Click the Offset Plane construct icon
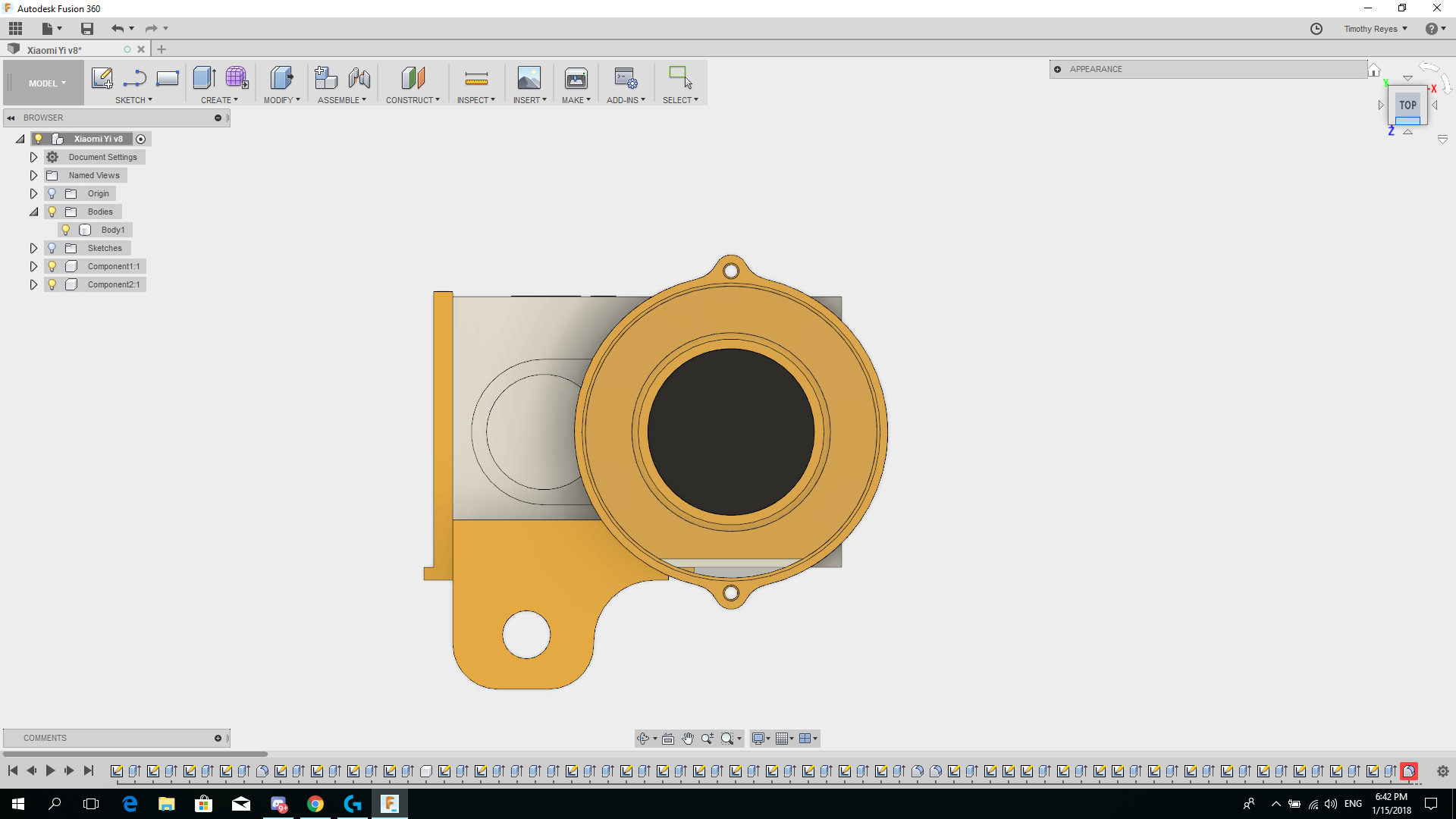 [x=413, y=77]
